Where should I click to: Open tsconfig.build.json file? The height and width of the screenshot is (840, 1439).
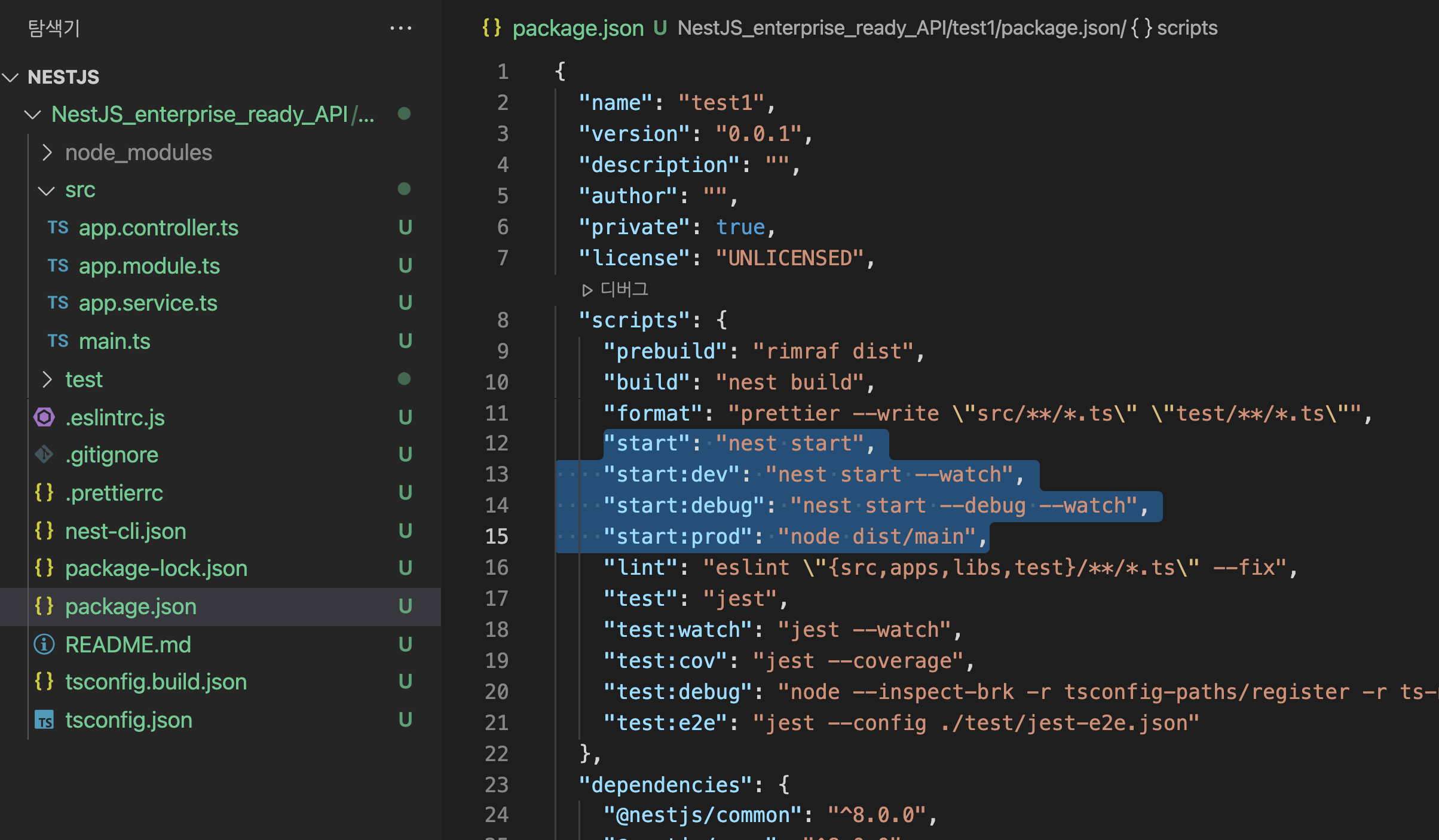[156, 682]
